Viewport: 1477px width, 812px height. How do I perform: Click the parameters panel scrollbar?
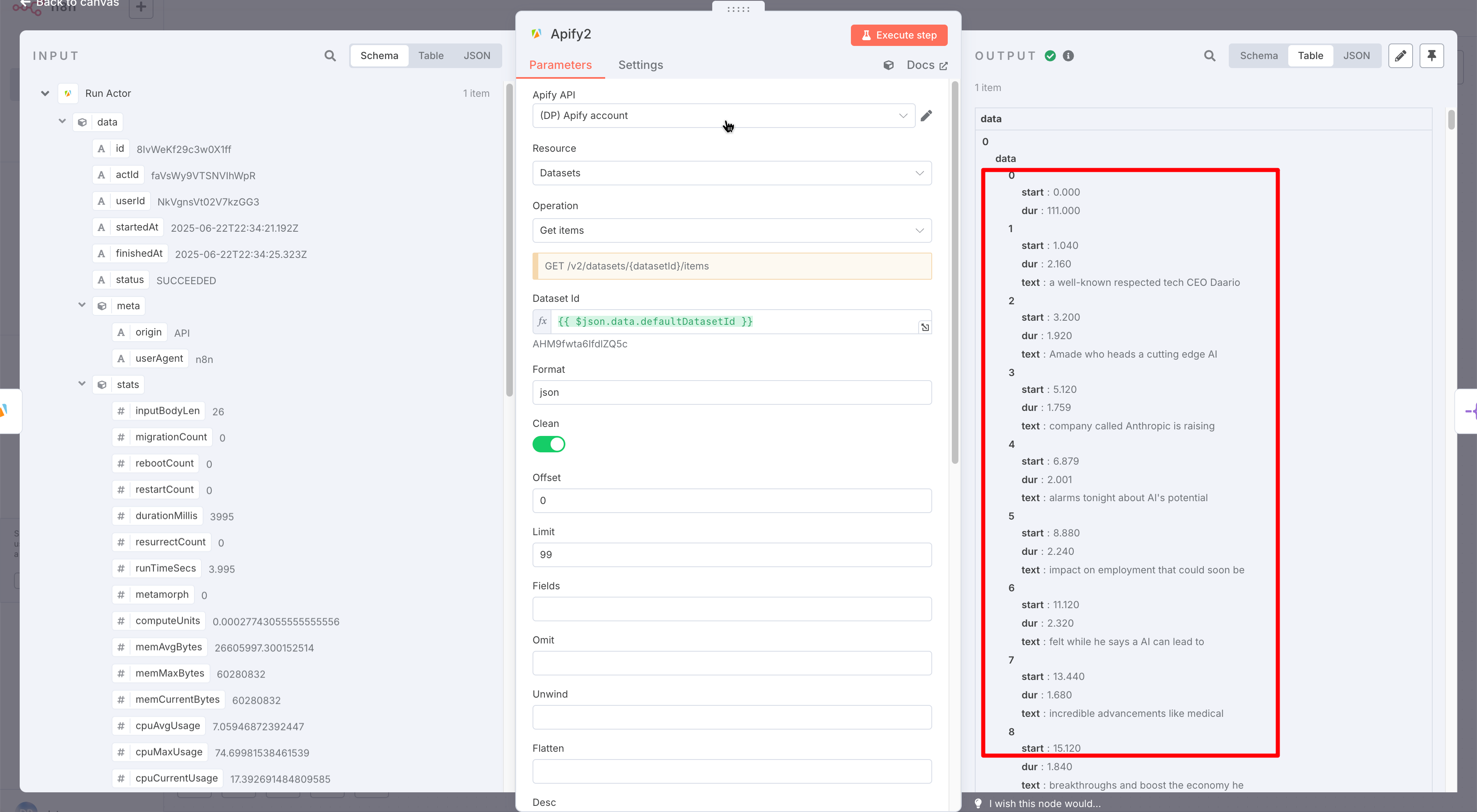[x=955, y=273]
